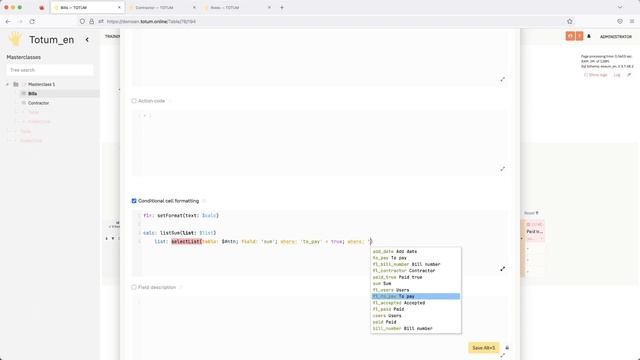Click the second orange header button
Image resolution: width=640 pixels, height=360 pixels.
click(579, 36)
